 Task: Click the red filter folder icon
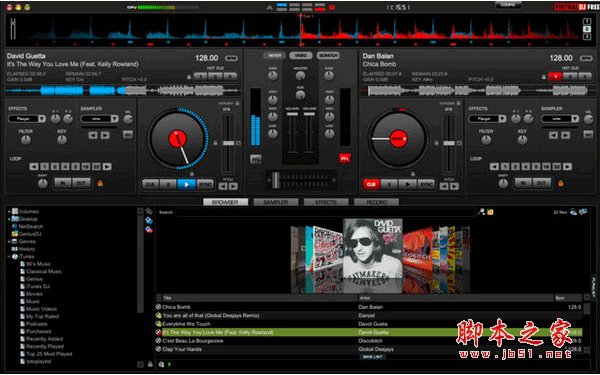pos(149,229)
